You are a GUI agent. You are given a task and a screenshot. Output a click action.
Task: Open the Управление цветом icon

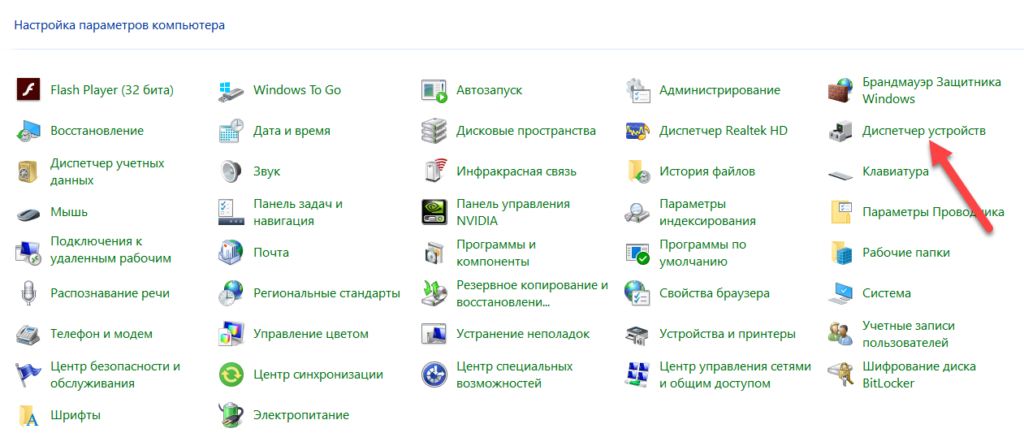[229, 334]
